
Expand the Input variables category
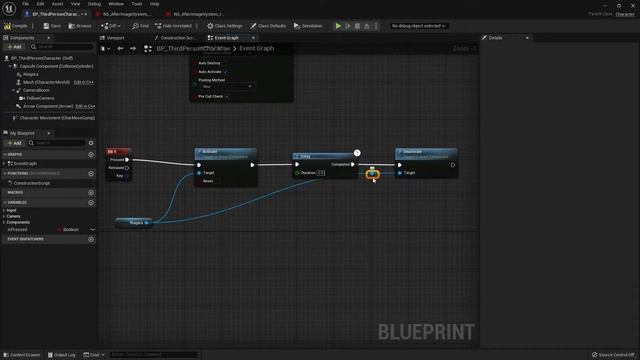pyautogui.click(x=4, y=210)
